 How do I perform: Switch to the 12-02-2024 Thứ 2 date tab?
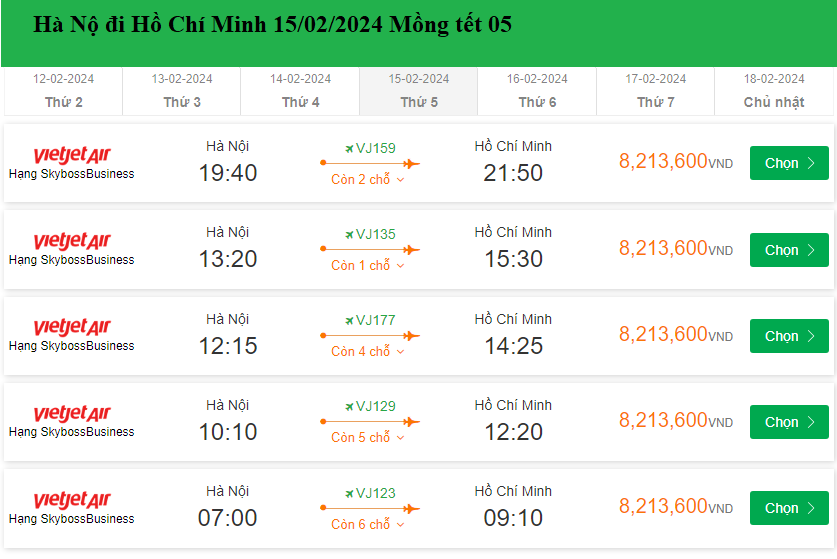64,91
